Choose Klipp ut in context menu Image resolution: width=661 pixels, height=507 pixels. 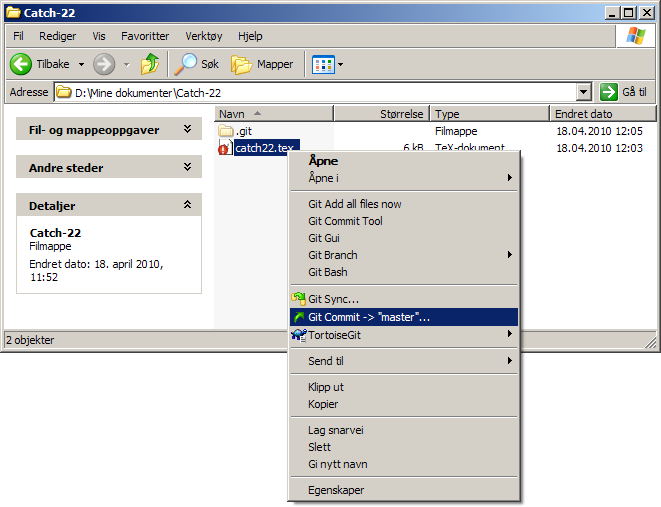click(x=403, y=387)
